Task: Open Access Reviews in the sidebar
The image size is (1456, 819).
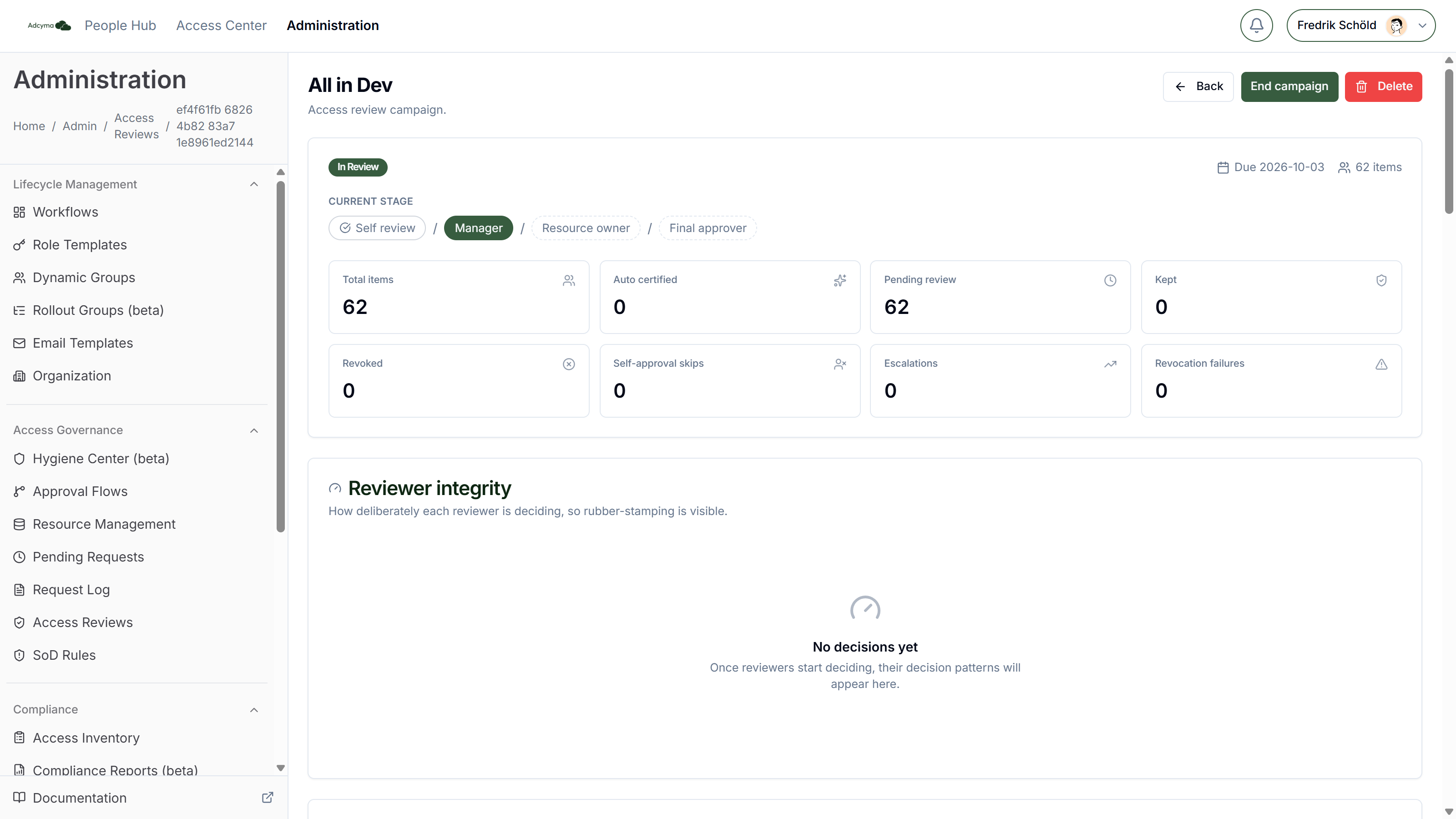Action: pyautogui.click(x=82, y=622)
